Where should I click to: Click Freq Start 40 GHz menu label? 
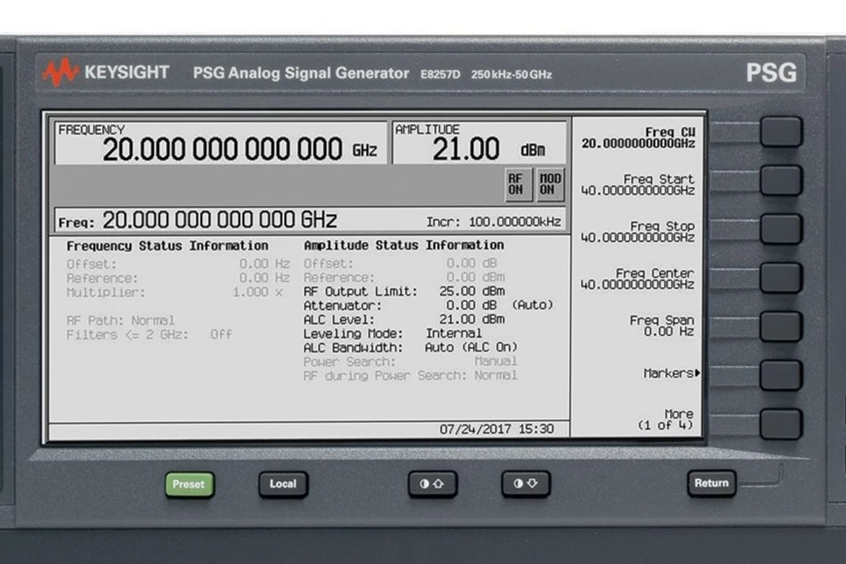[638, 185]
